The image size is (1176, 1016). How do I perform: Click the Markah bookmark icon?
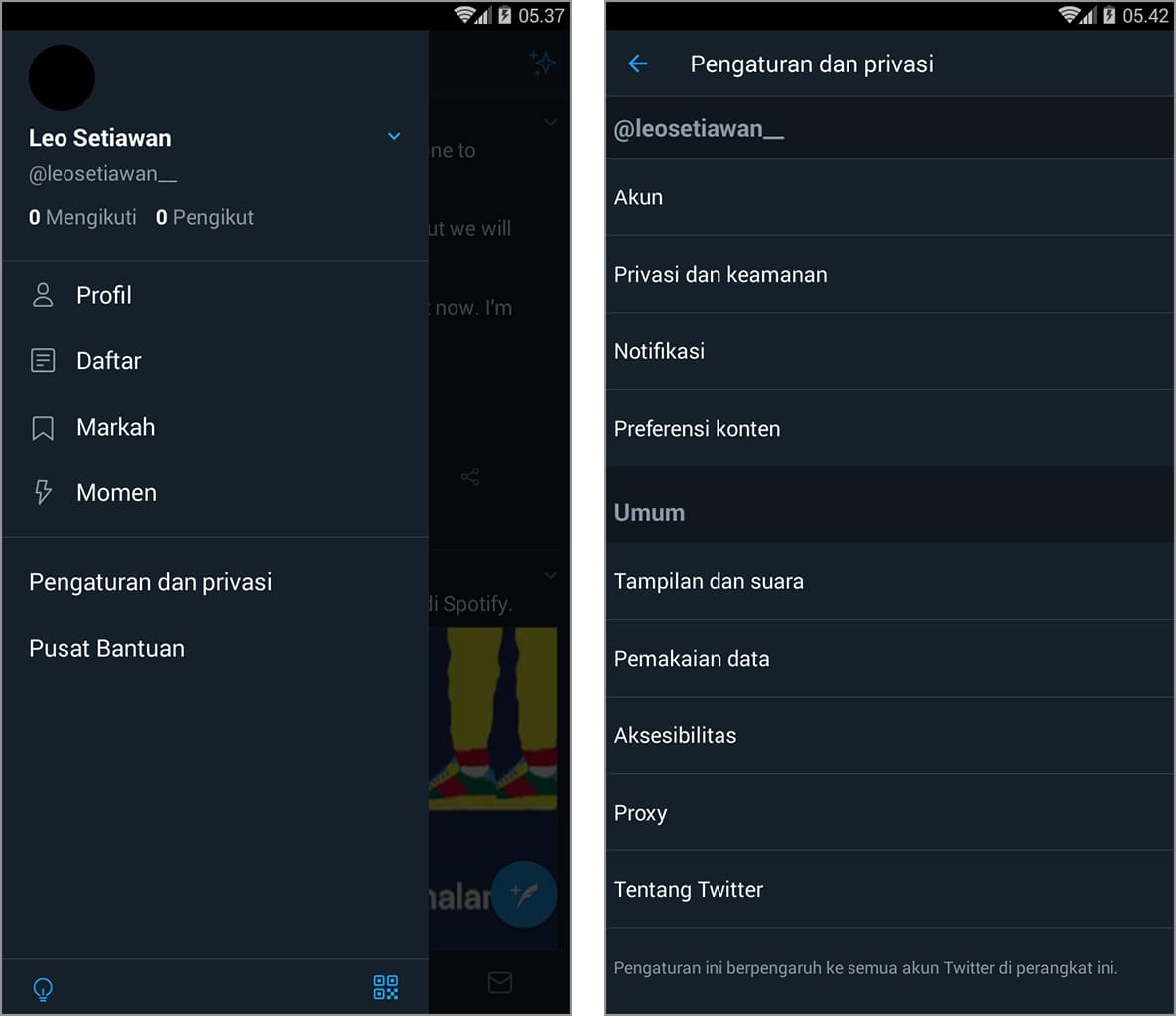pos(43,428)
